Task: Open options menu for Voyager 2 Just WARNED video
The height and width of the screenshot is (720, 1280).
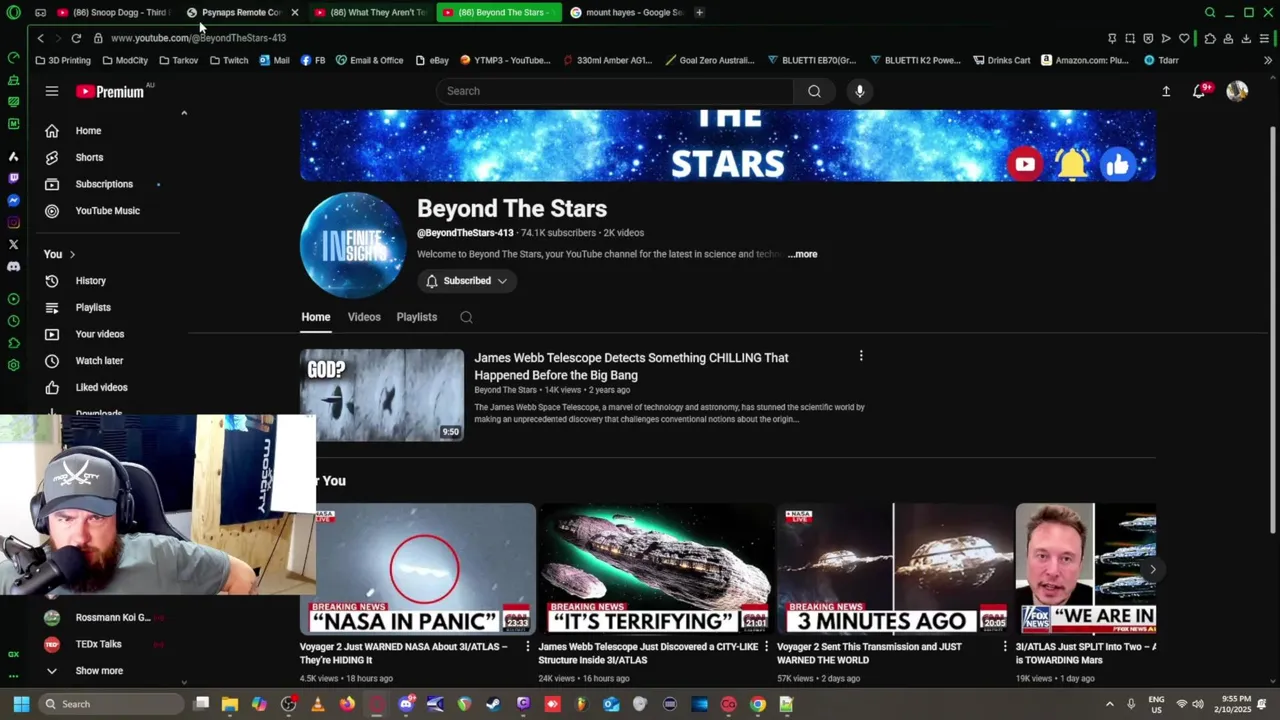Action: 528,647
